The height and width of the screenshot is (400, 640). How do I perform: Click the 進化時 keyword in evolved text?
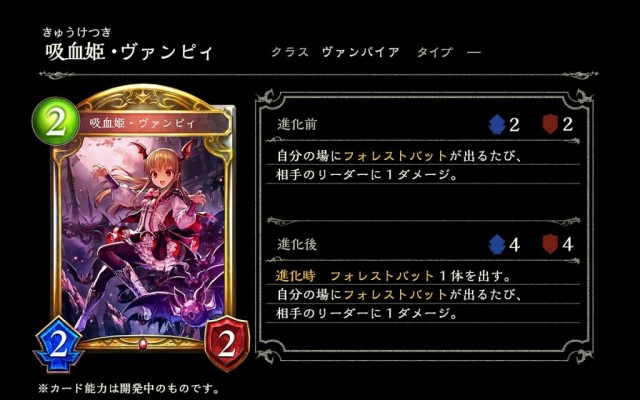[x=296, y=276]
